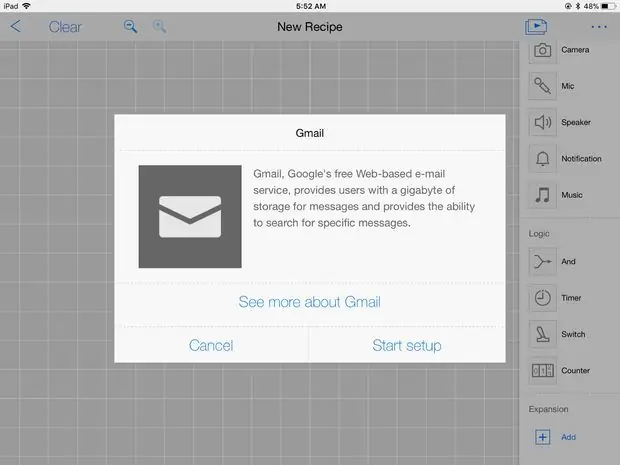The width and height of the screenshot is (620, 465).
Task: Open the play/preview recipe icon
Action: 536,26
